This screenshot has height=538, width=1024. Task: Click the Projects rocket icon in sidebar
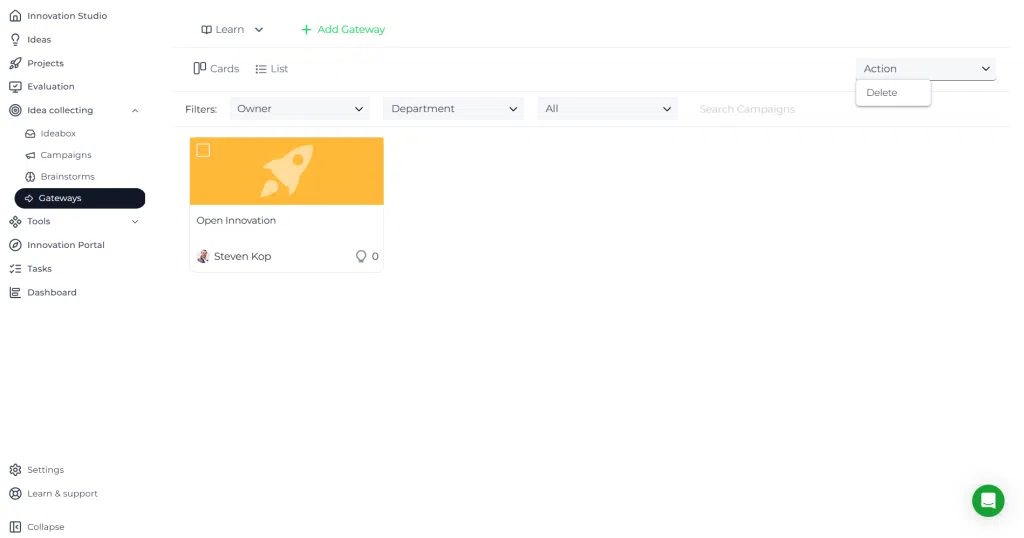click(15, 63)
